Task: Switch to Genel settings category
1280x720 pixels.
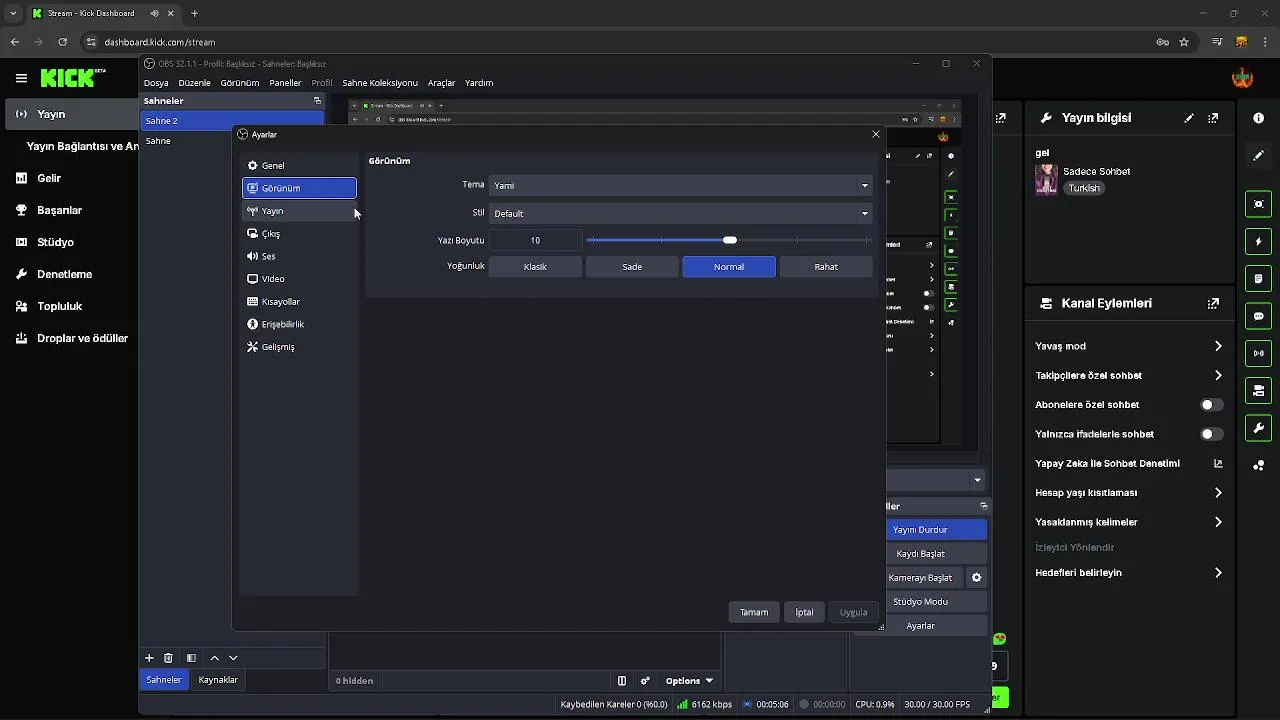Action: tap(299, 166)
